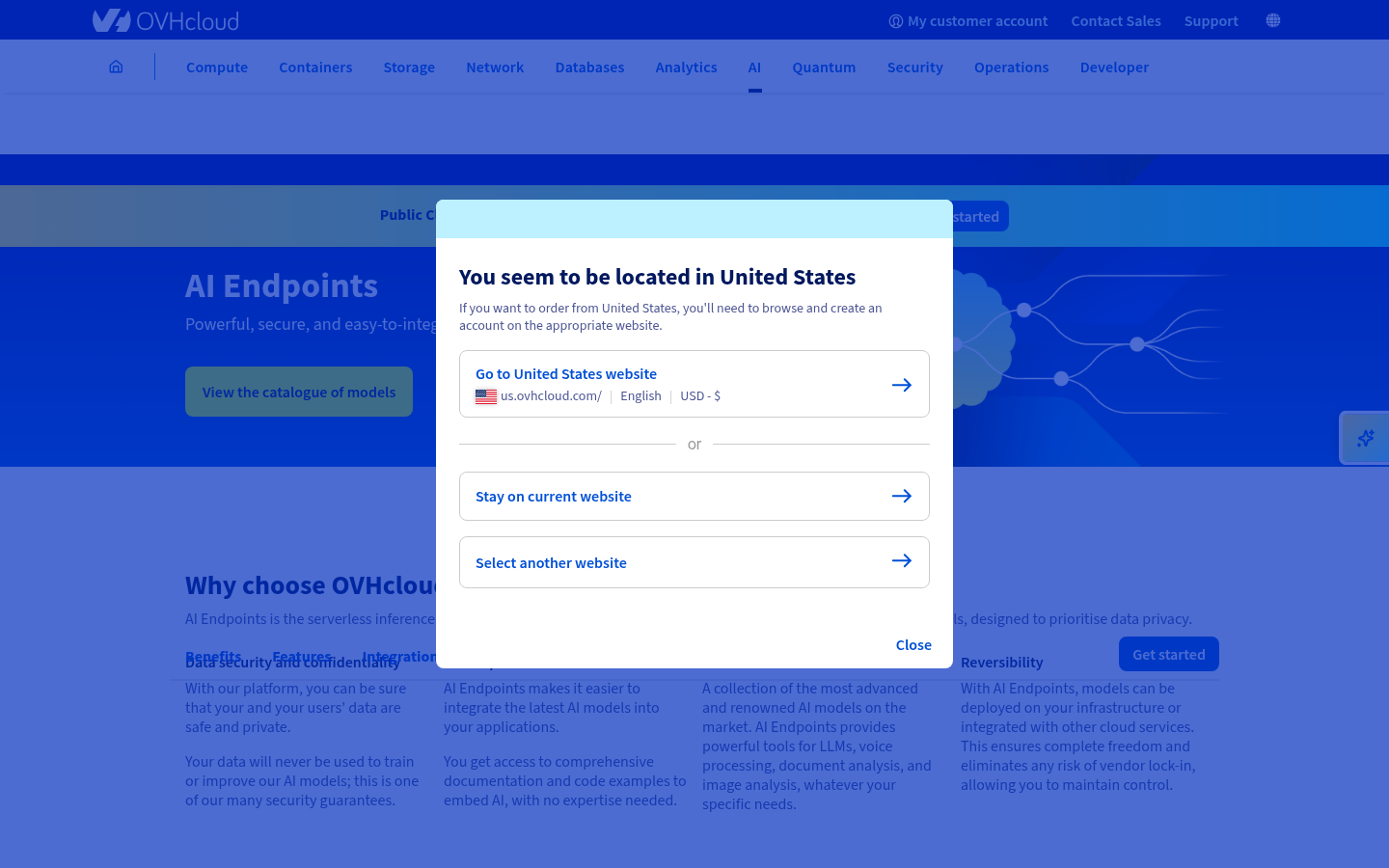
Task: Click the US flag icon
Action: click(x=486, y=396)
